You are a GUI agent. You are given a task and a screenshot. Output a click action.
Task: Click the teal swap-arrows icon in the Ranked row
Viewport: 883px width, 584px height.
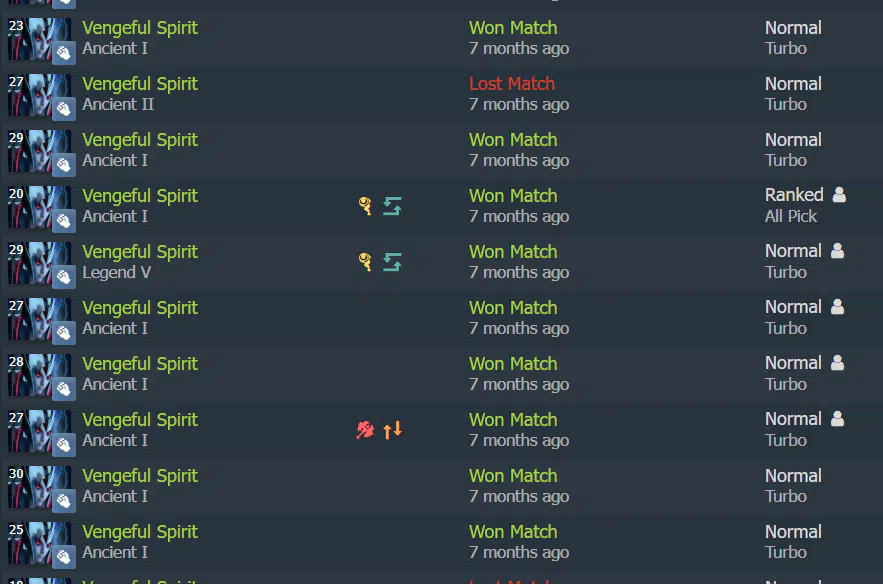click(x=393, y=206)
